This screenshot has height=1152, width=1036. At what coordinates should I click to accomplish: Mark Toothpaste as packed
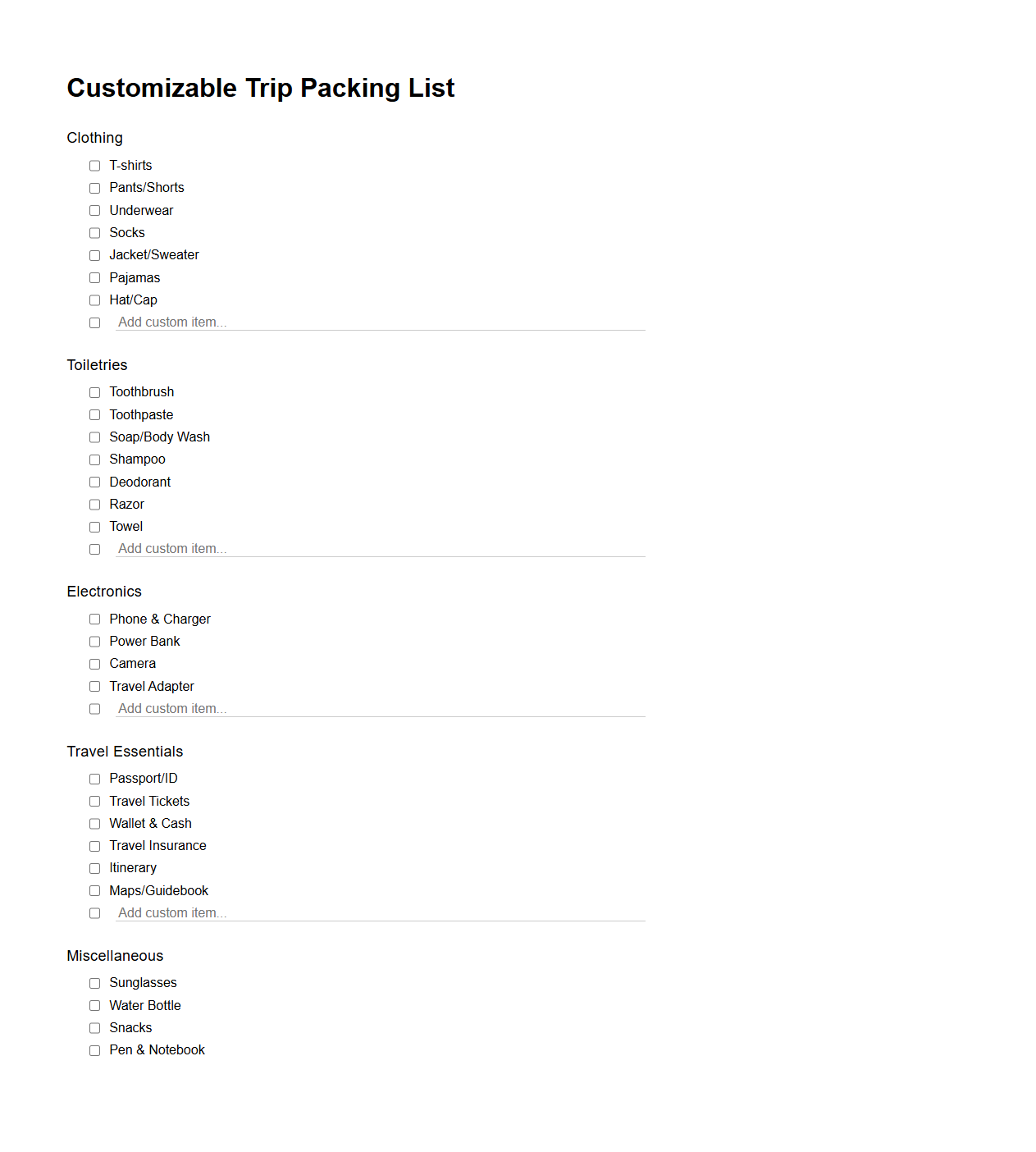click(94, 414)
